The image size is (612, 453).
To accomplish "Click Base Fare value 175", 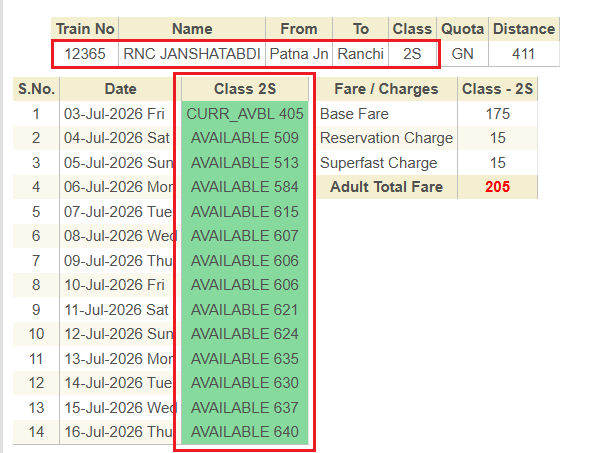I will (498, 114).
